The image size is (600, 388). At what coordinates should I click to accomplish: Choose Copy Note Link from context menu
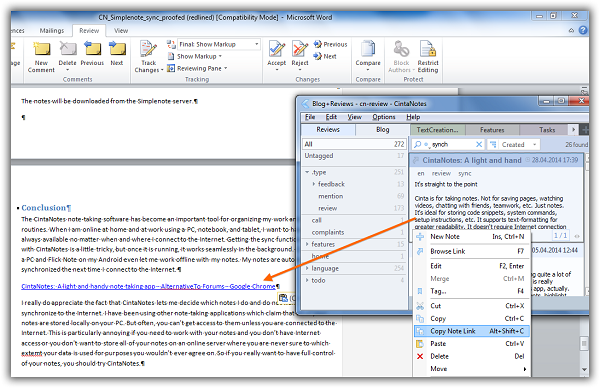(x=471, y=331)
